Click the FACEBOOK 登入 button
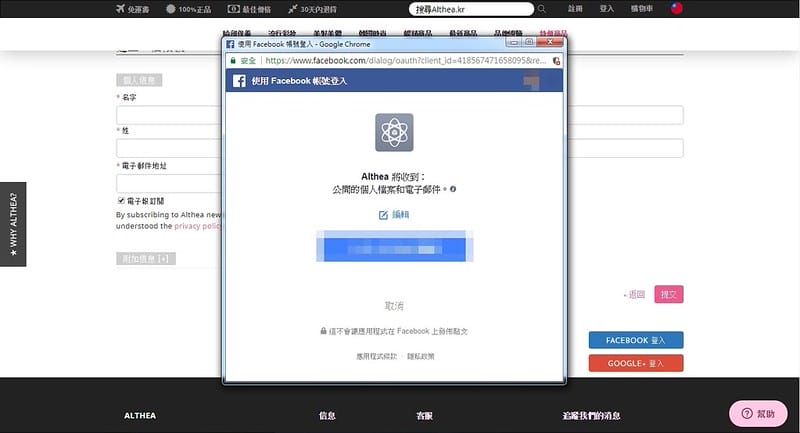This screenshot has width=800, height=433. tap(636, 340)
